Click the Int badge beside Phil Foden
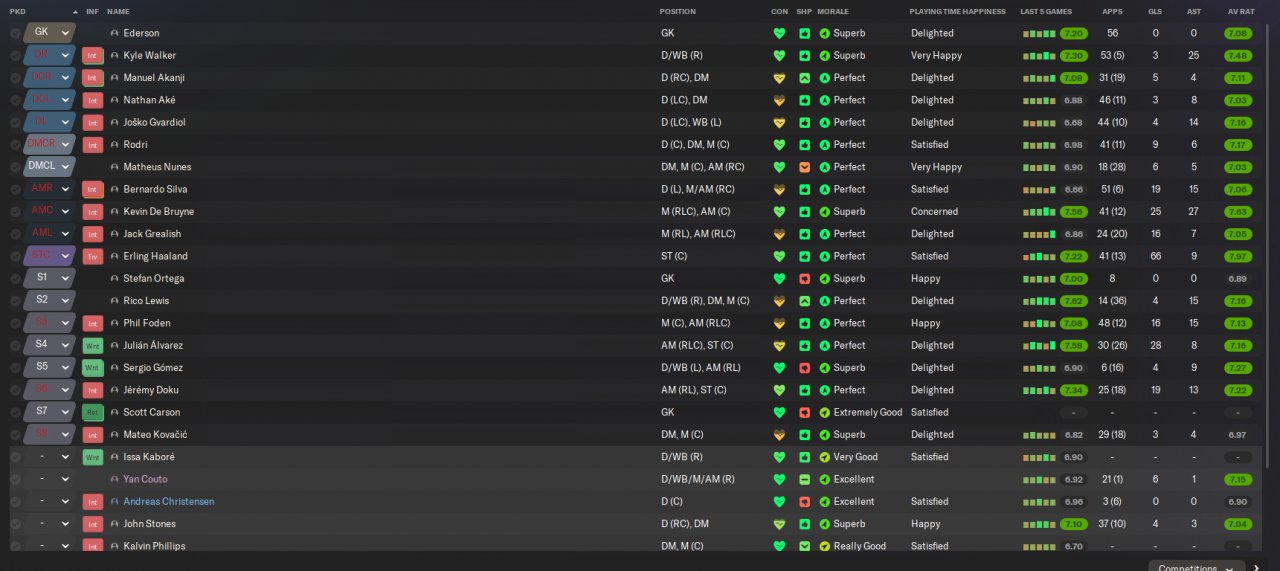 coord(93,324)
